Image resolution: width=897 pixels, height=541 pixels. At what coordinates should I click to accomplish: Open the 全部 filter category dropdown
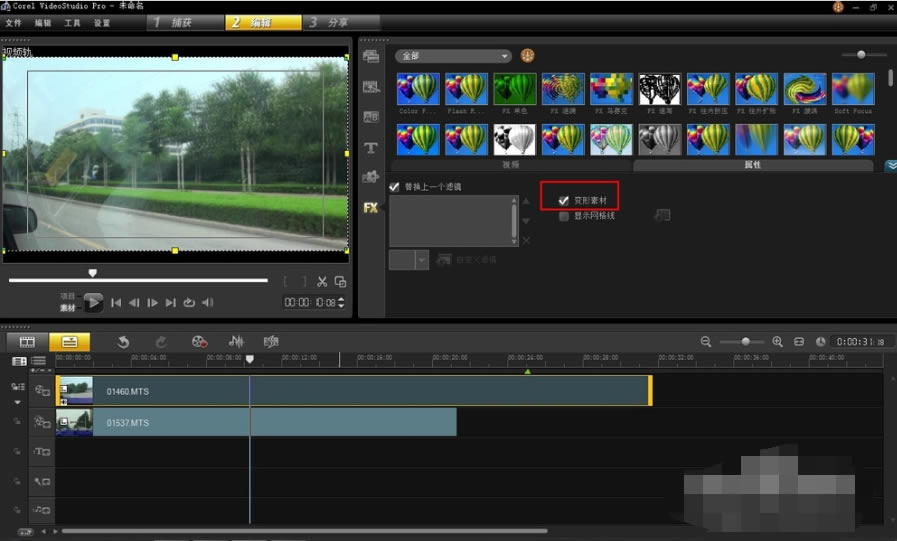[x=453, y=56]
